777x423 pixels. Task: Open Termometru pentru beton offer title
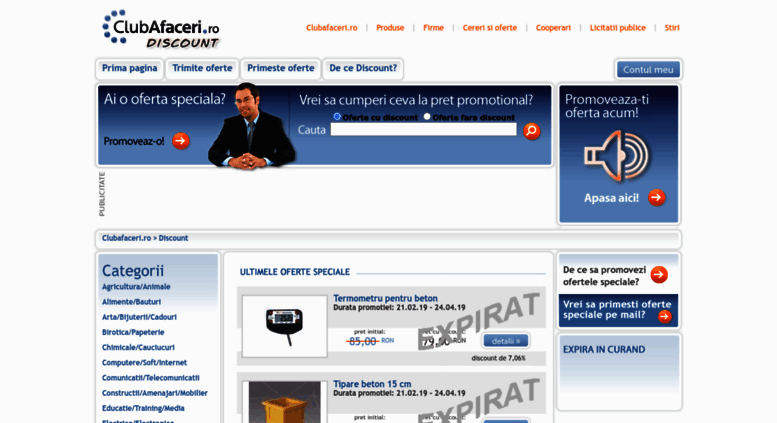tap(385, 298)
